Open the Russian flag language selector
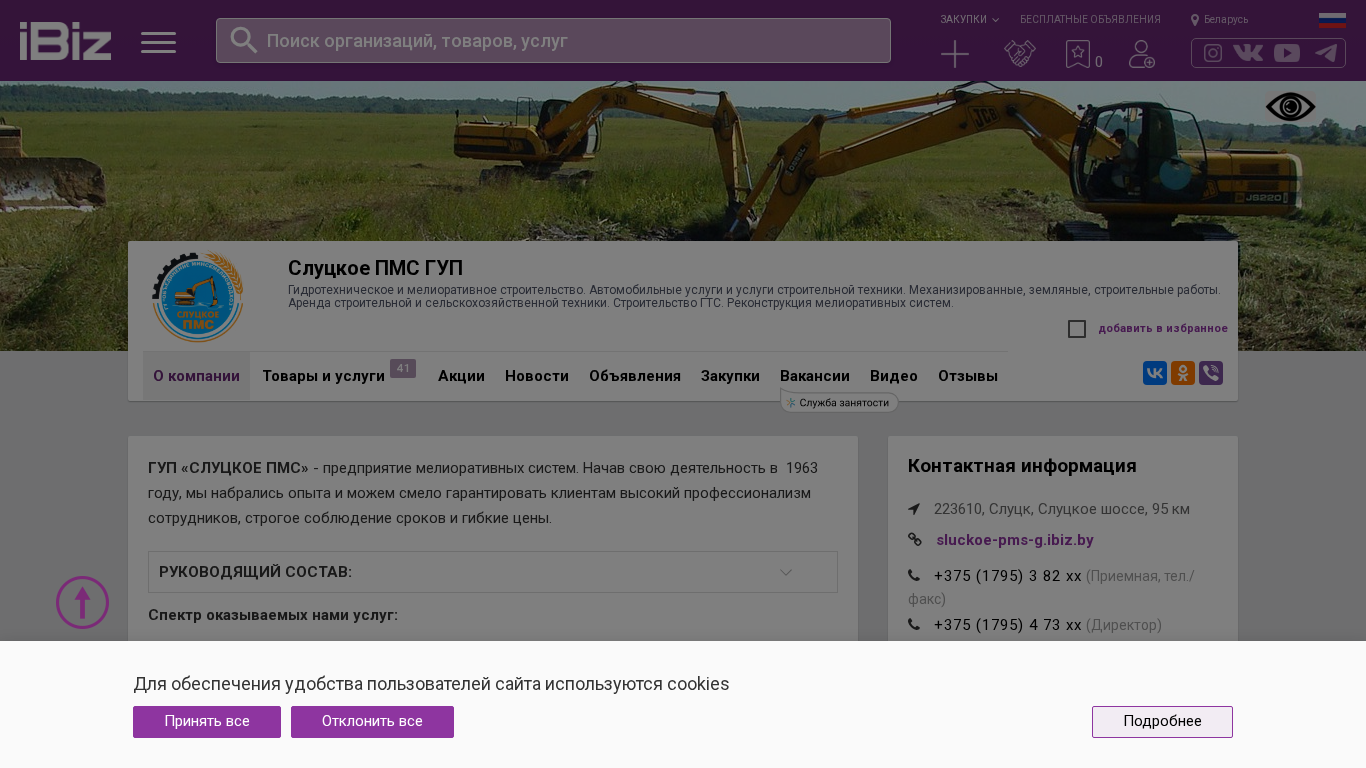Screen dimensions: 1366x768 [1332, 20]
